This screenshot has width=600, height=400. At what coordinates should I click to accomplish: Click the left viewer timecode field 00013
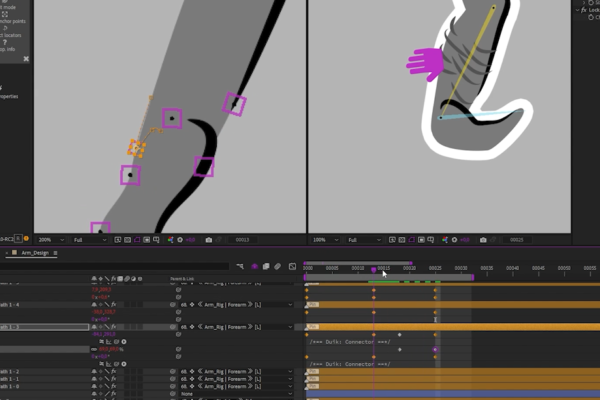tap(241, 240)
